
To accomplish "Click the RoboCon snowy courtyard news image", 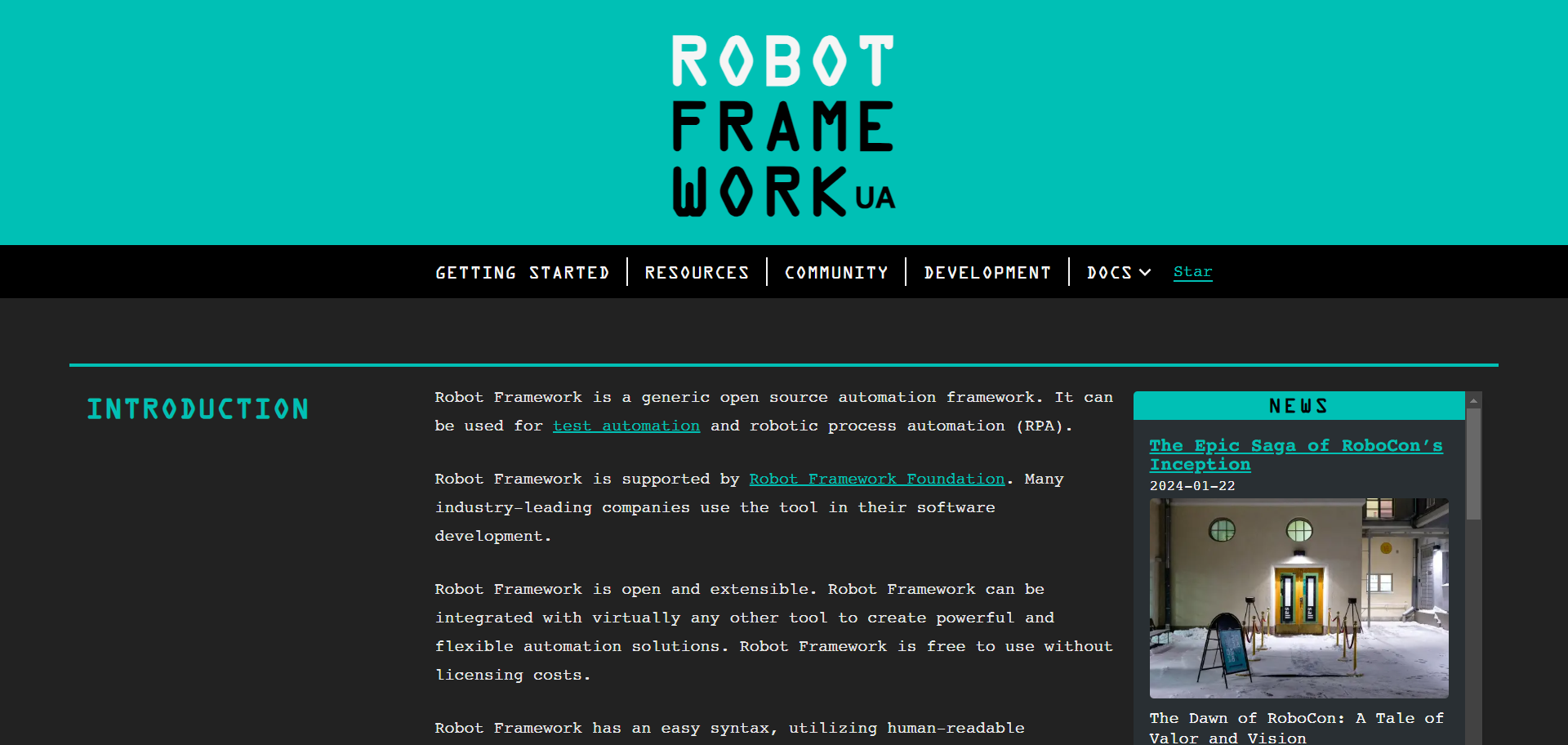I will (x=1299, y=598).
